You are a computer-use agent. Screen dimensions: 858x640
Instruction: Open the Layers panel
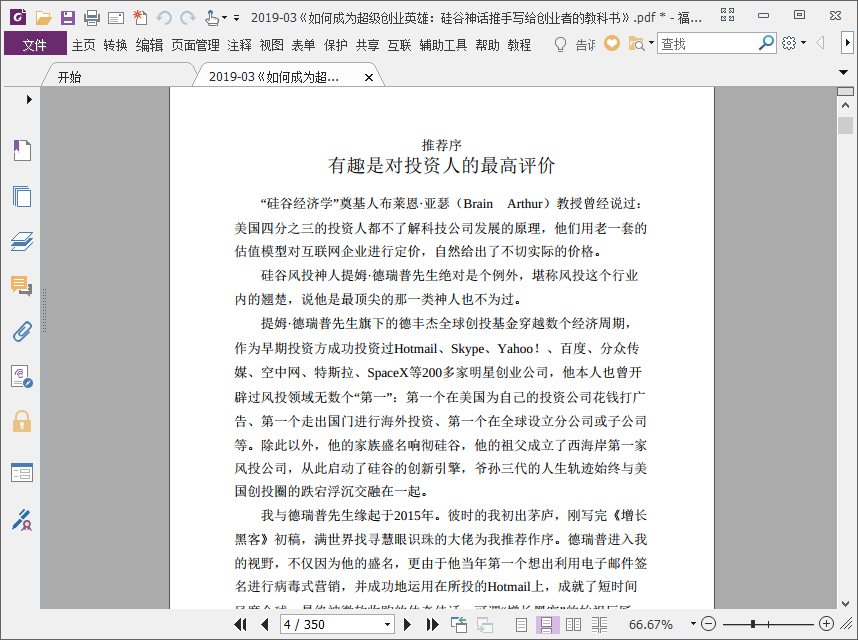pos(22,241)
